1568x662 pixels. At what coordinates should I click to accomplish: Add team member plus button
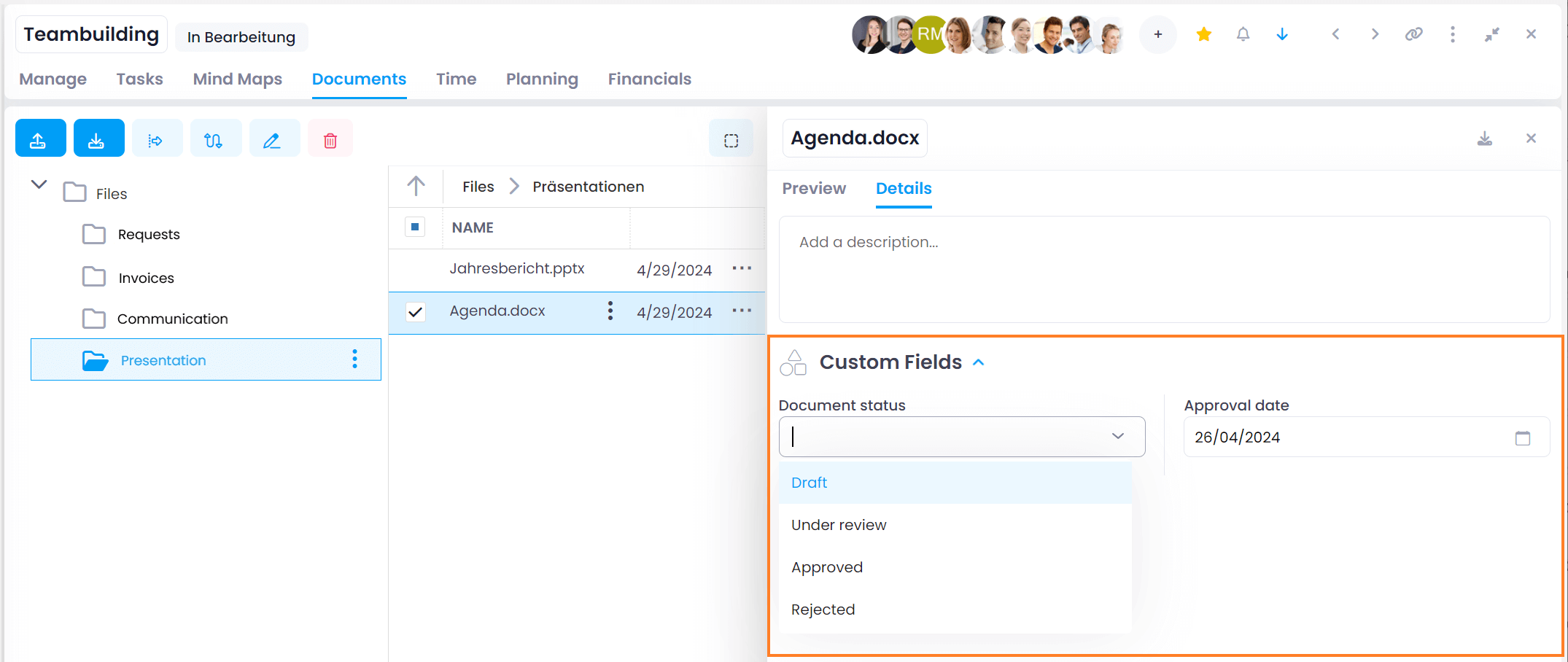[x=1158, y=34]
